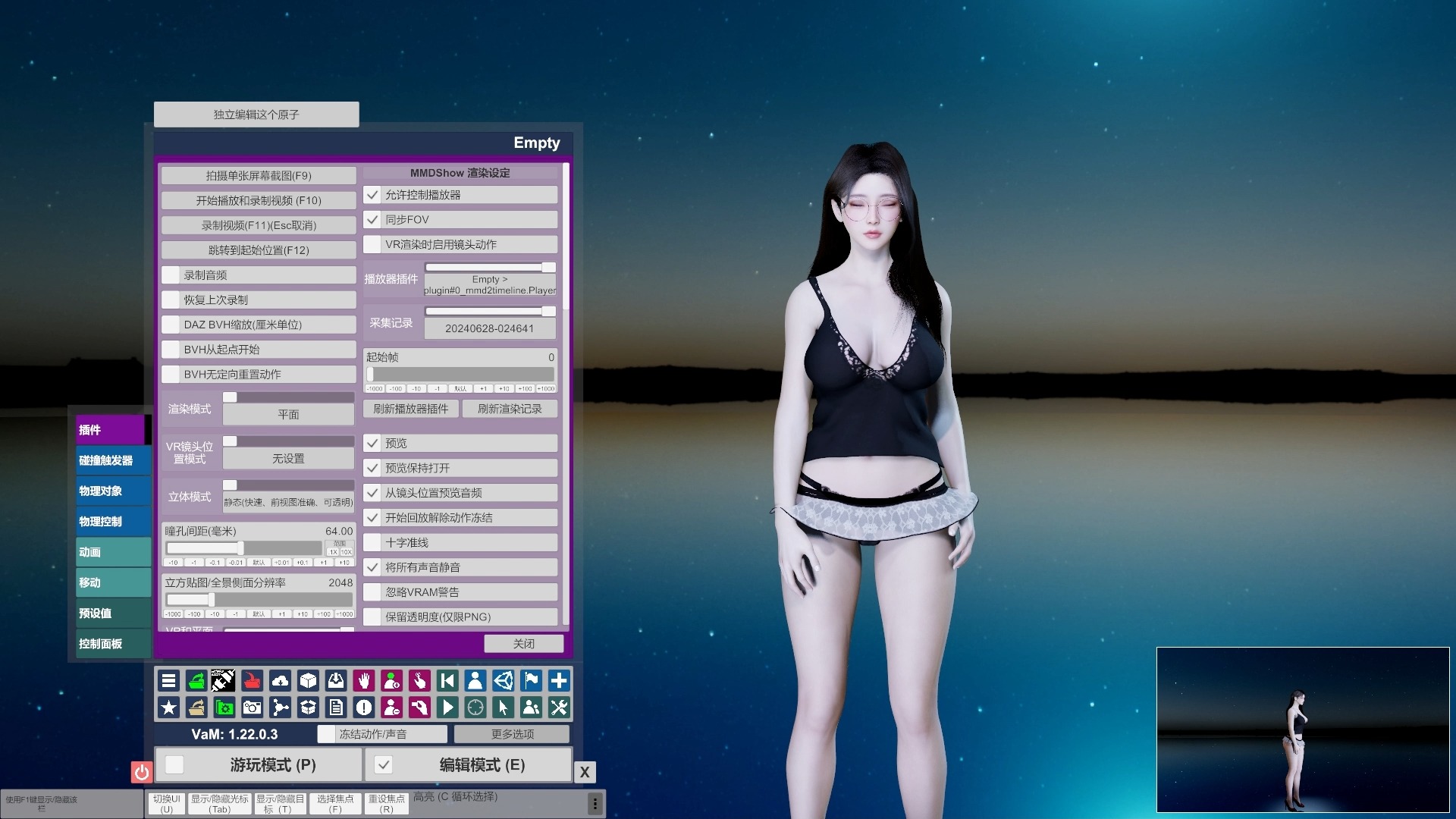This screenshot has height=819, width=1456.
Task: Click 关闭 button in plugin panel
Action: [524, 643]
